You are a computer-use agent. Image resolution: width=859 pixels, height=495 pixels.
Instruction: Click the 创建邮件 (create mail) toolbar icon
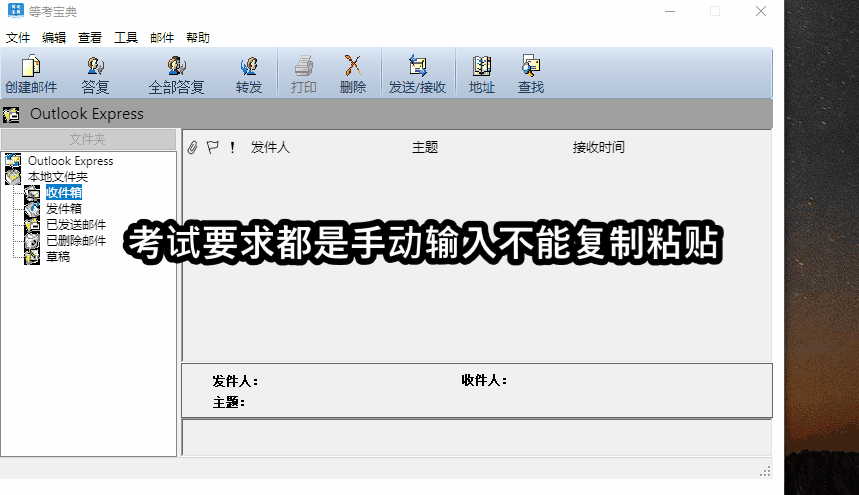point(31,66)
